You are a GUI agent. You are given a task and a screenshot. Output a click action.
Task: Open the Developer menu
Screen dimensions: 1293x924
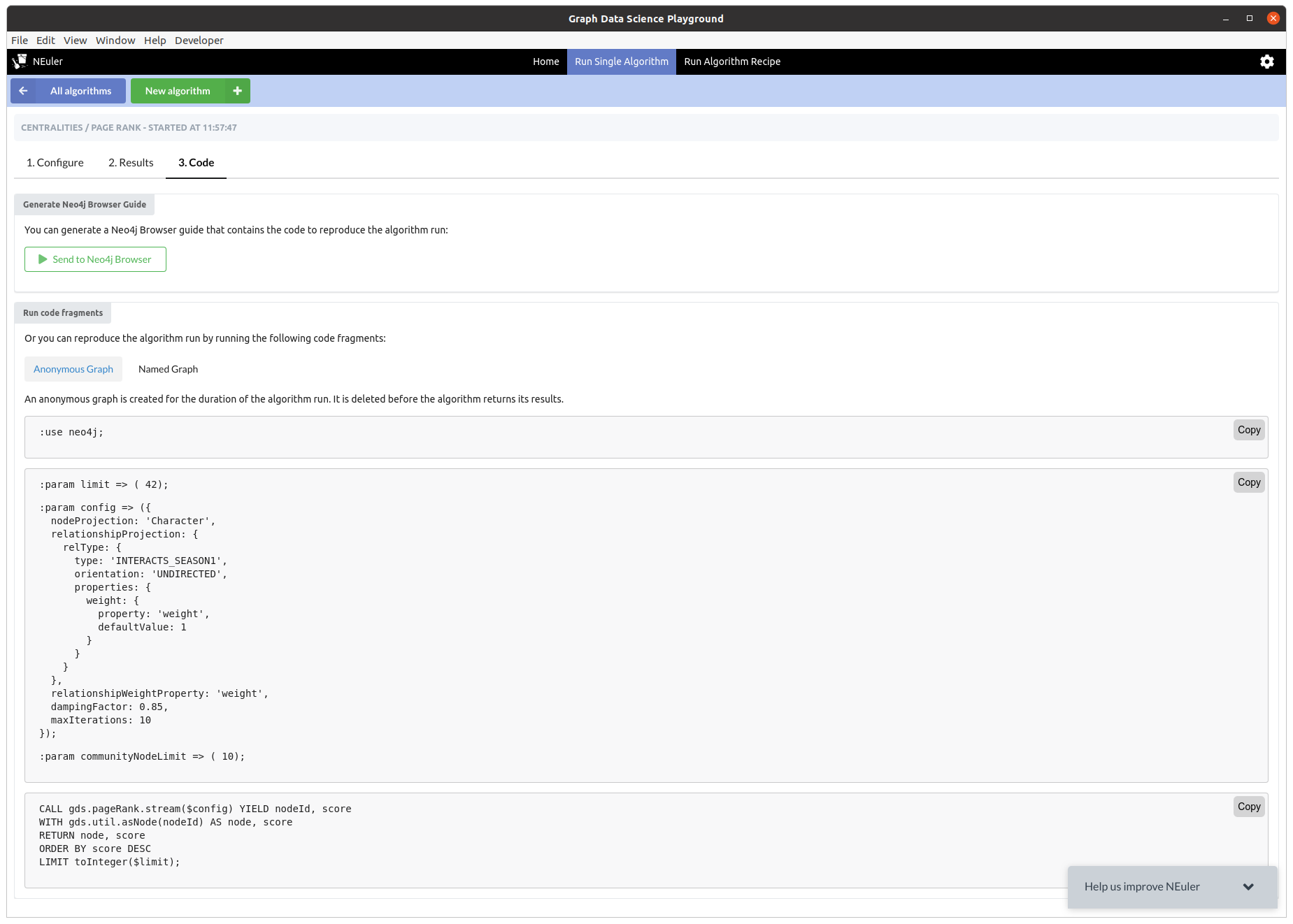(199, 41)
